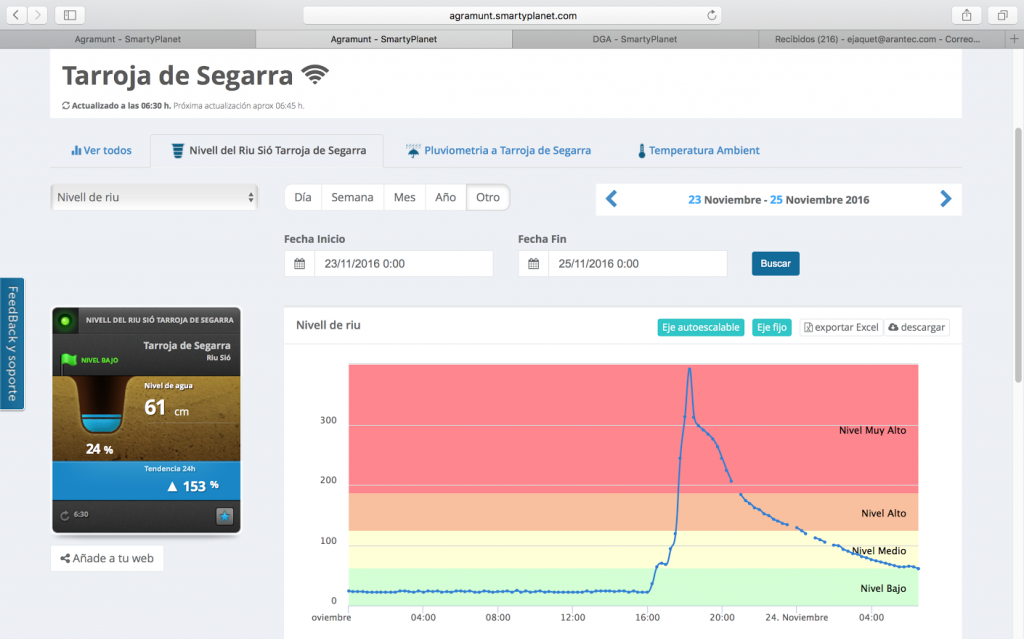Viewport: 1024px width, 639px height.
Task: Open the Safari share icon
Action: tap(966, 15)
